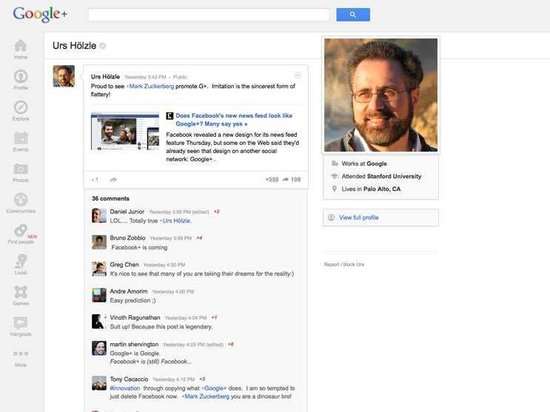Open Urs Hölzle mention in Daniel's comment
The width and height of the screenshot is (550, 412).
tap(175, 221)
